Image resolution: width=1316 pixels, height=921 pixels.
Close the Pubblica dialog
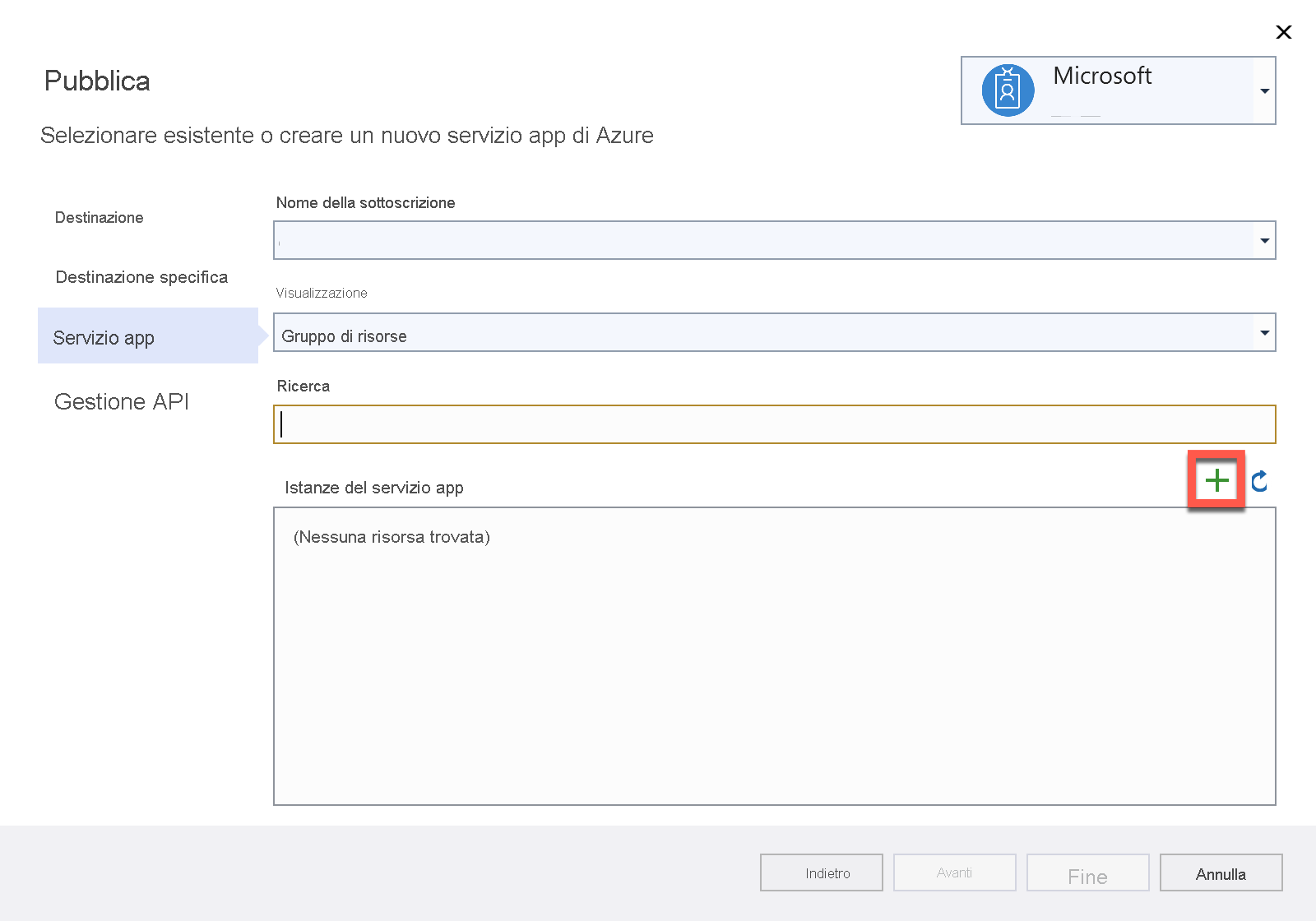tap(1283, 32)
